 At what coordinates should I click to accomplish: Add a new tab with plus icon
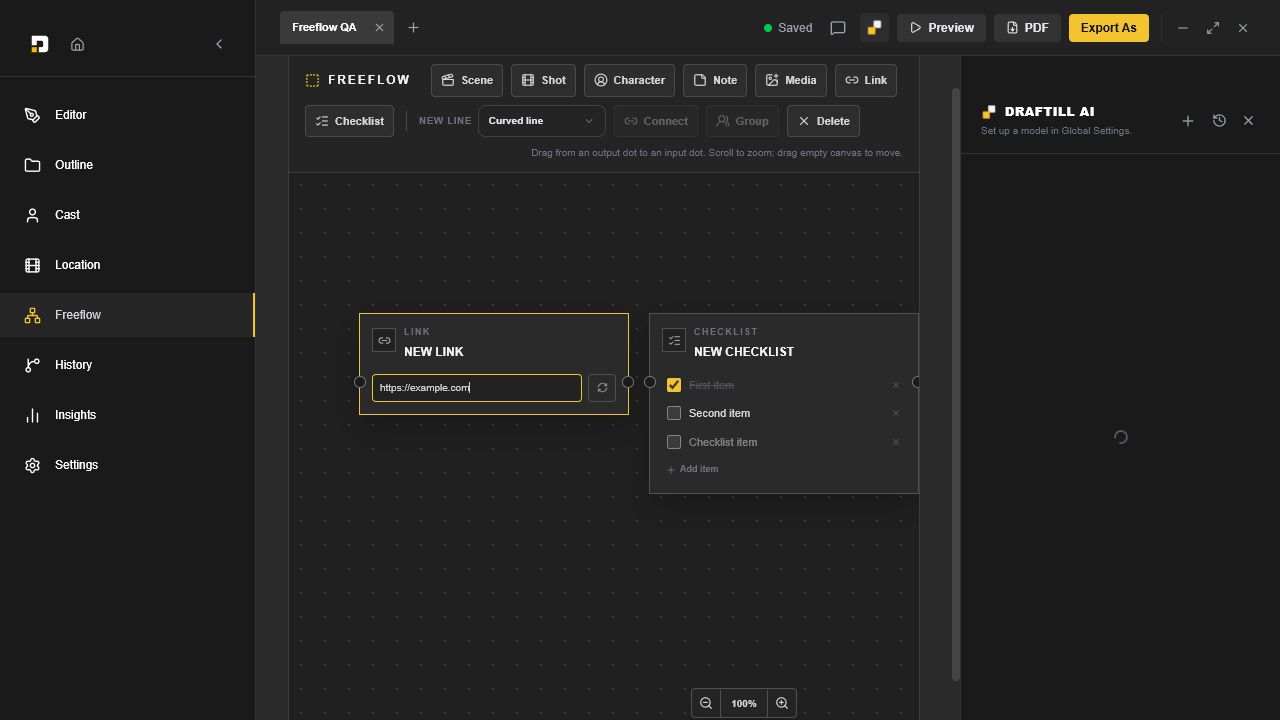point(413,28)
